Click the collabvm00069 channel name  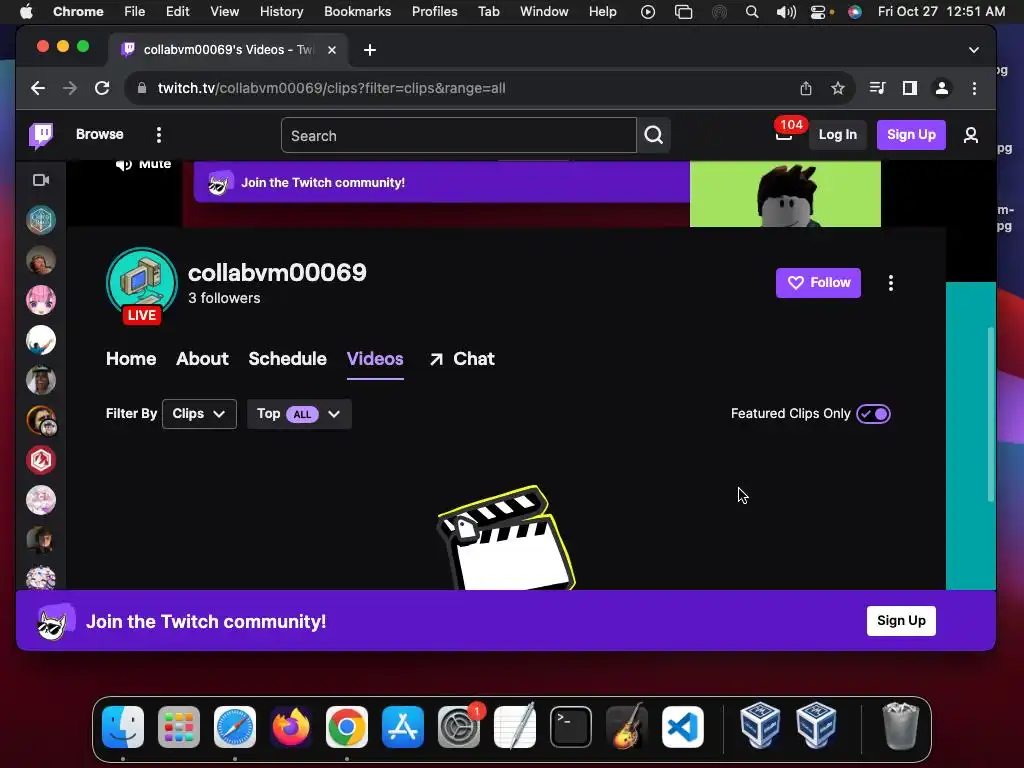pos(277,272)
